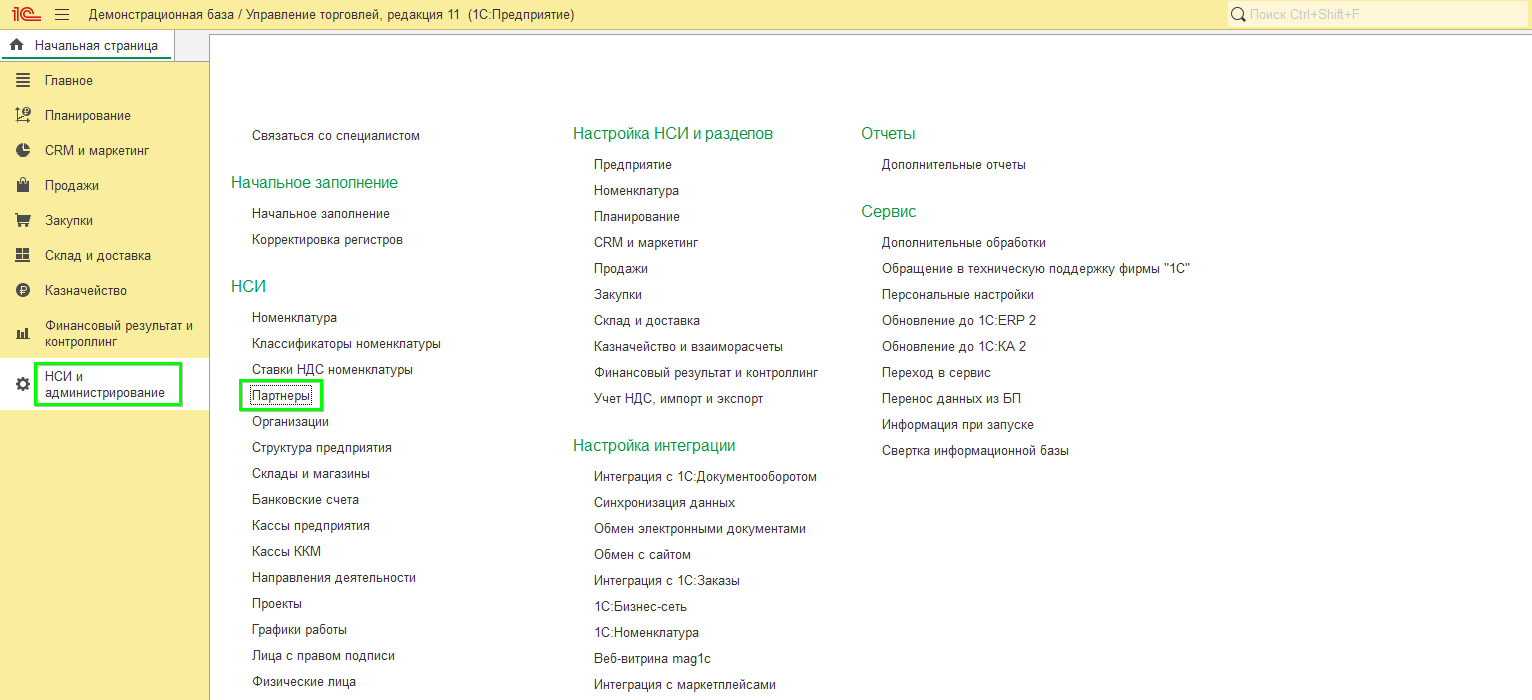
Task: Open Информация при запуске
Action: (958, 424)
